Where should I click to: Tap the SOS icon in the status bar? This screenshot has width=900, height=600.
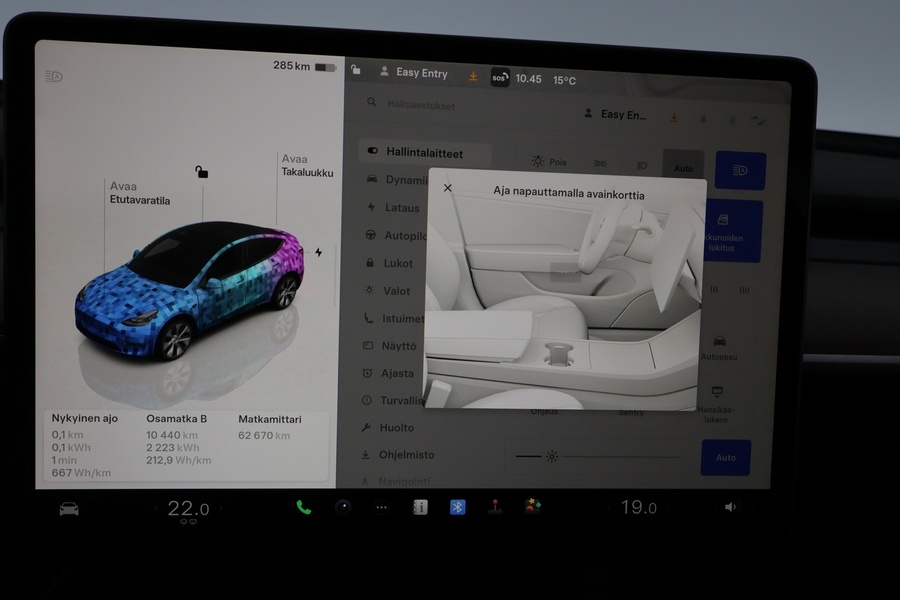(498, 77)
